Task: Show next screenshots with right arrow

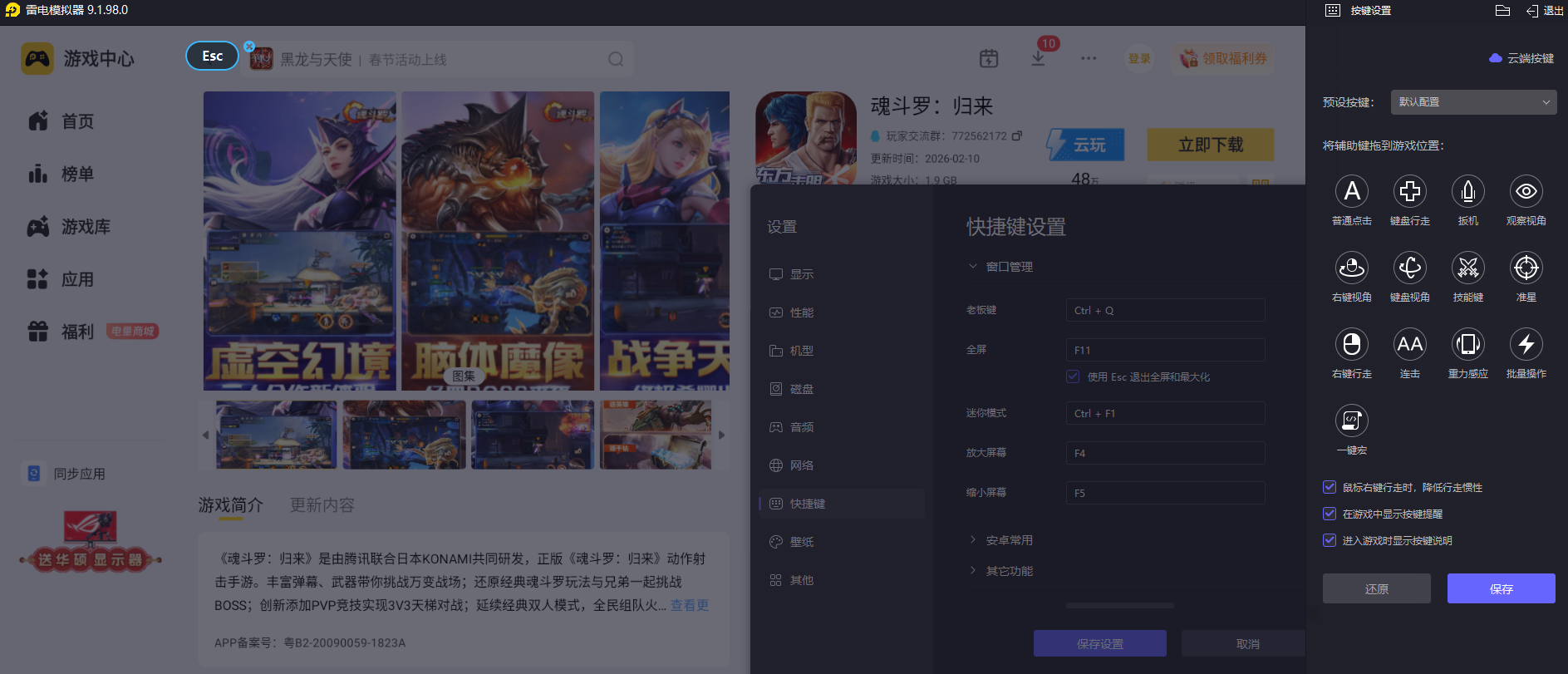Action: [722, 435]
